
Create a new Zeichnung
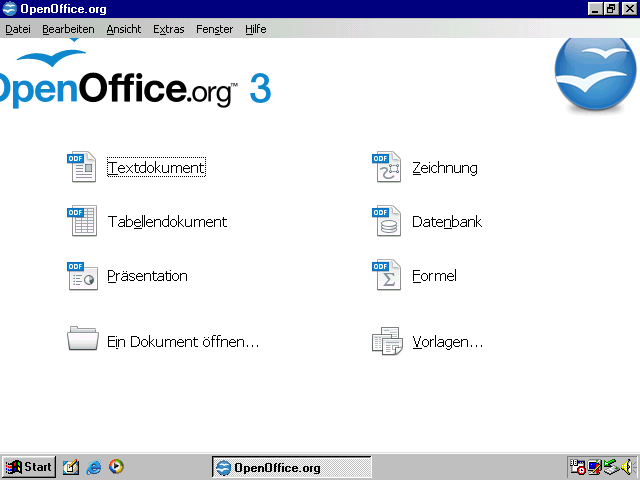tap(444, 168)
